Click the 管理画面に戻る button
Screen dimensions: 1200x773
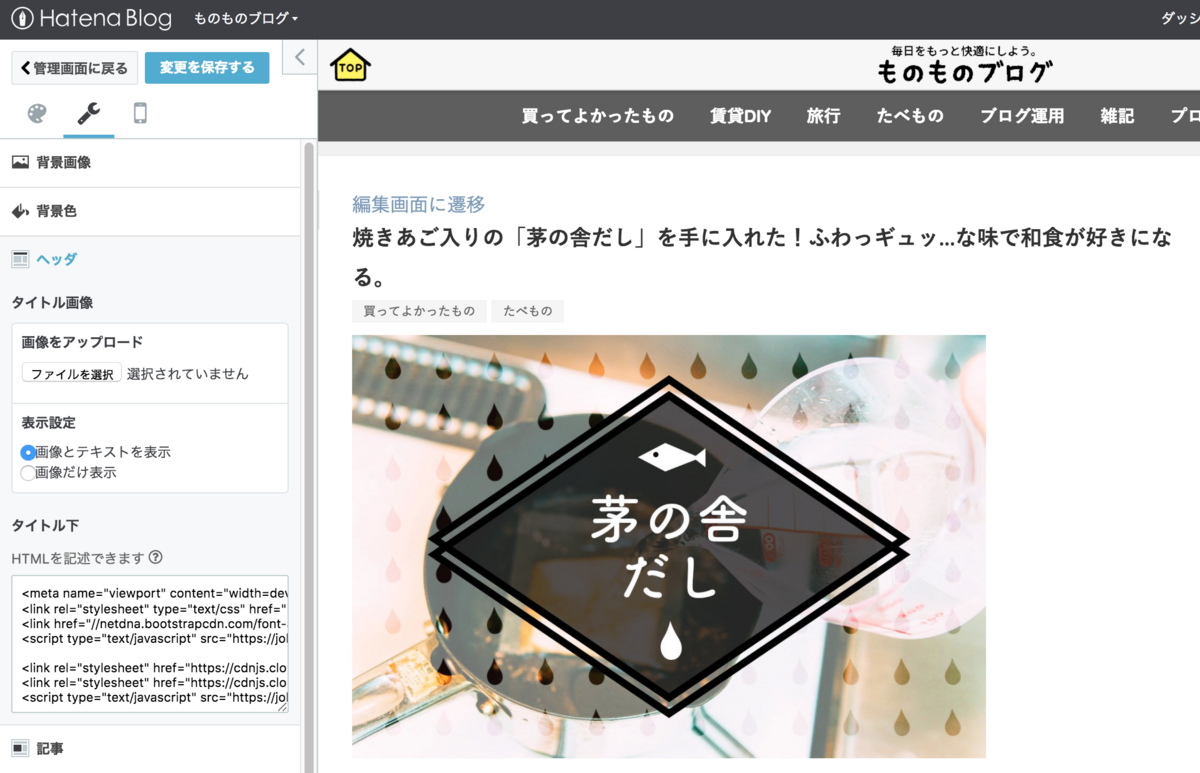[75, 68]
